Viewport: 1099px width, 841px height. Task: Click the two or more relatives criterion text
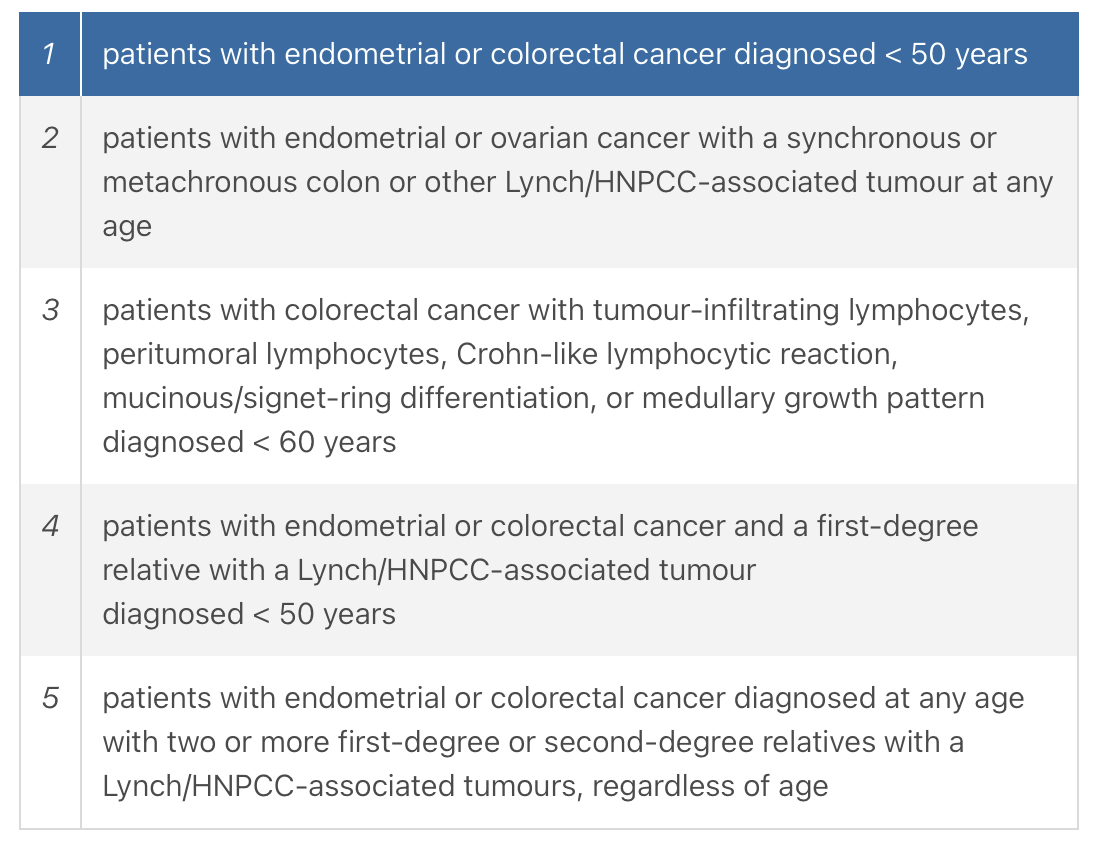click(x=564, y=742)
